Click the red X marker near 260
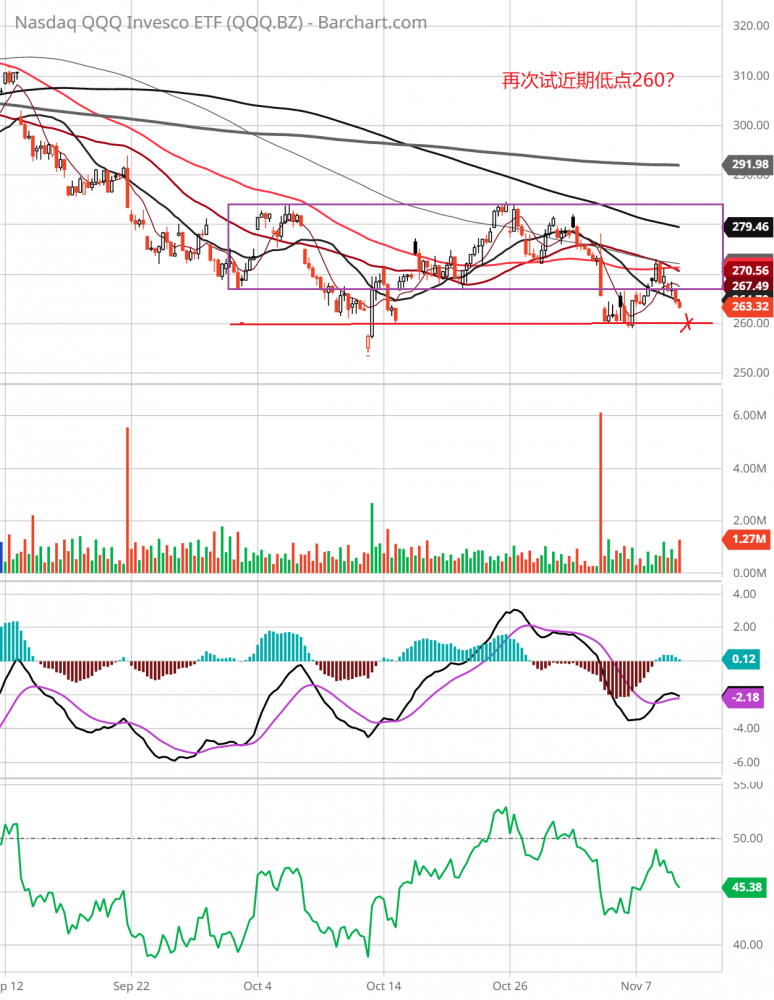 (x=687, y=322)
